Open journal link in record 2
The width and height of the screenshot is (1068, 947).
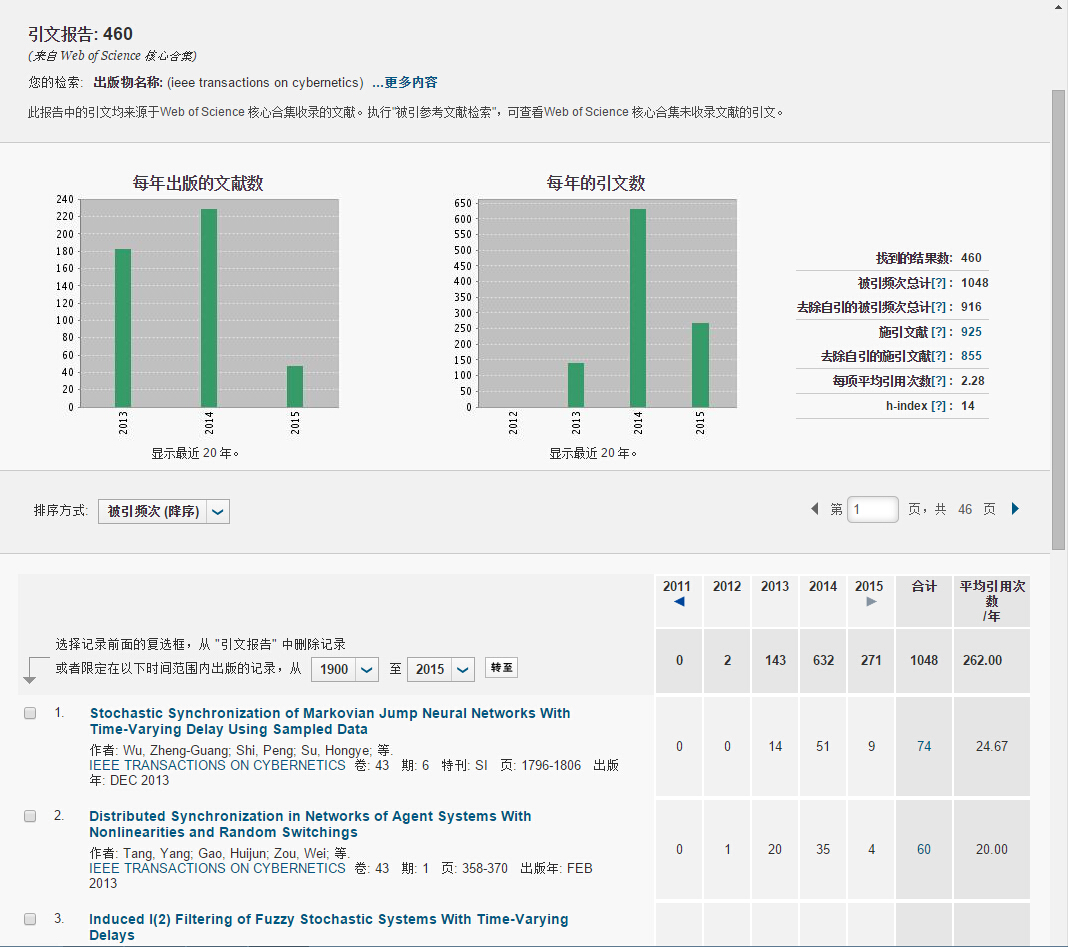[217, 868]
